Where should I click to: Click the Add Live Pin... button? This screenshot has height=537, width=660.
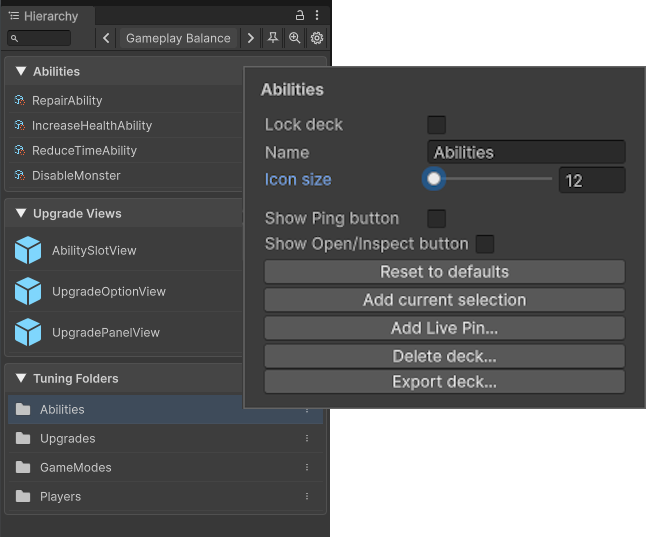point(444,328)
